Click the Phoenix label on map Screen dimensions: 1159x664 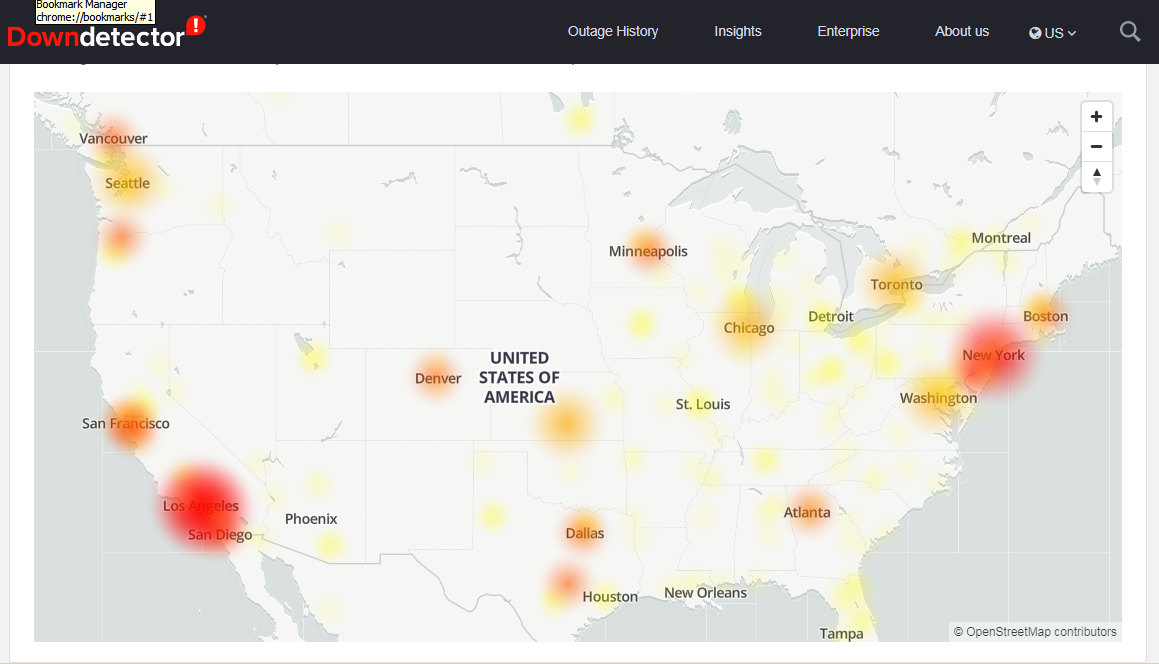[x=311, y=519]
